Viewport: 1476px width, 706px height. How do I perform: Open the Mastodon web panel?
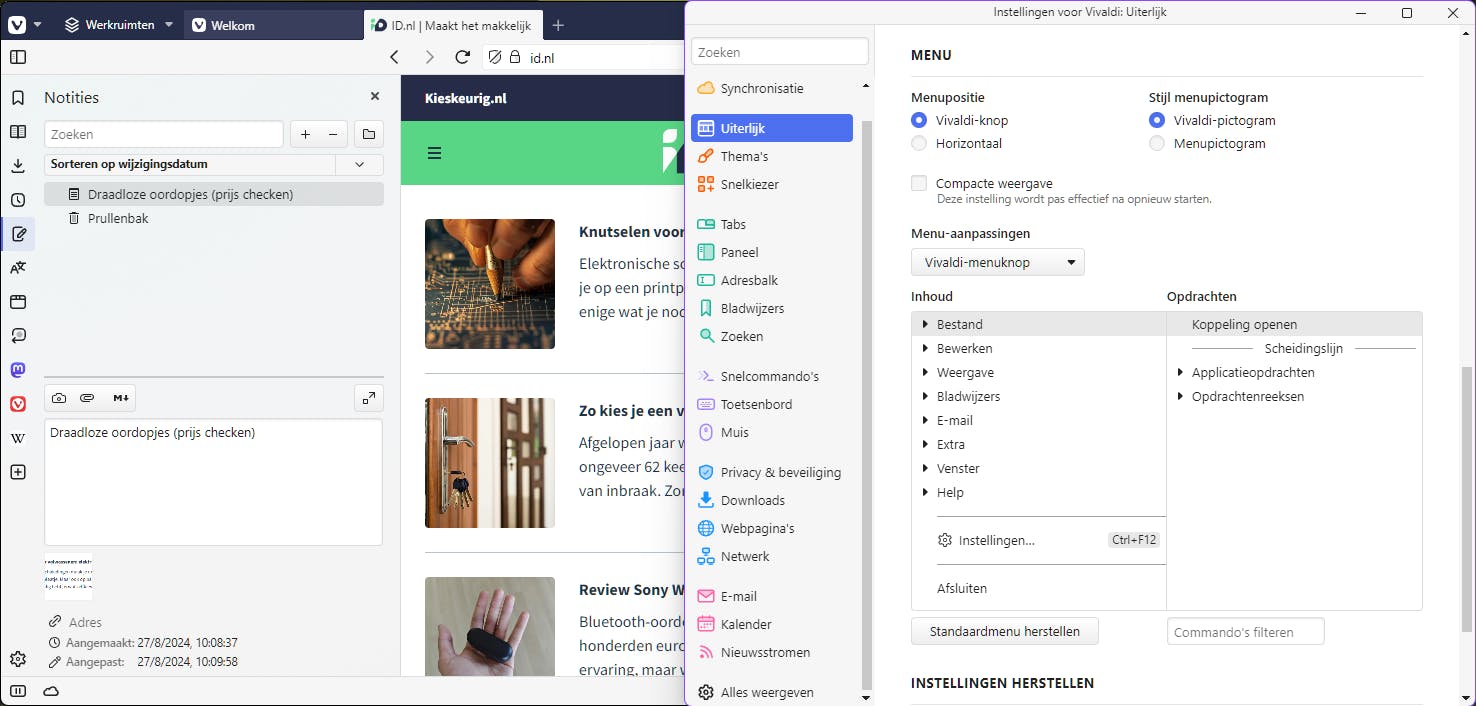point(18,369)
